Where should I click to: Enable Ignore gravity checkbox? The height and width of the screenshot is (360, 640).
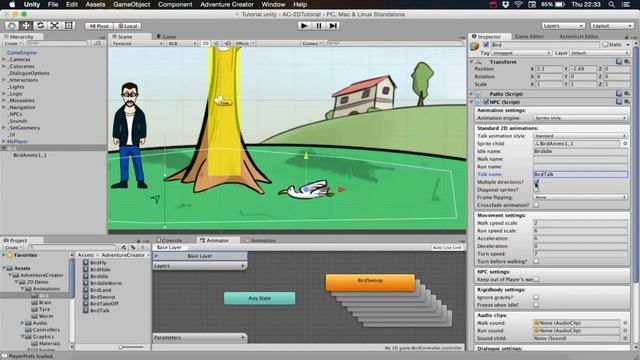(536, 297)
